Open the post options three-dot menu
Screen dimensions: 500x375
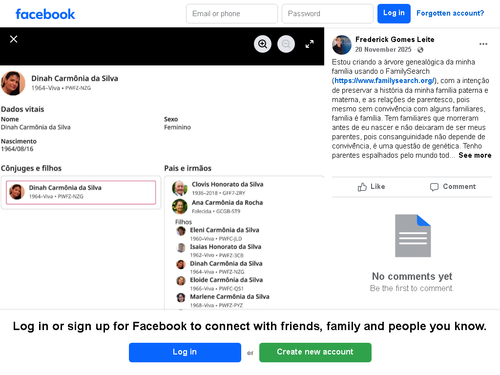pos(483,44)
